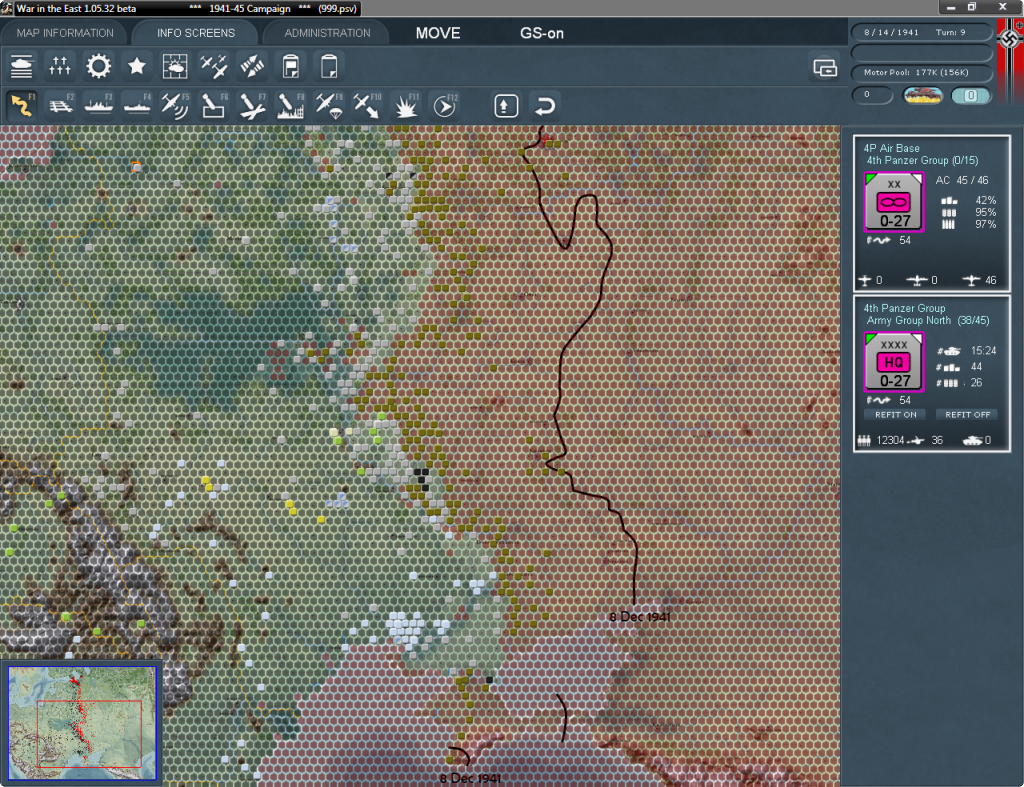This screenshot has width=1024, height=787.
Task: Select the F7 bomb airfield mode
Action: click(252, 105)
